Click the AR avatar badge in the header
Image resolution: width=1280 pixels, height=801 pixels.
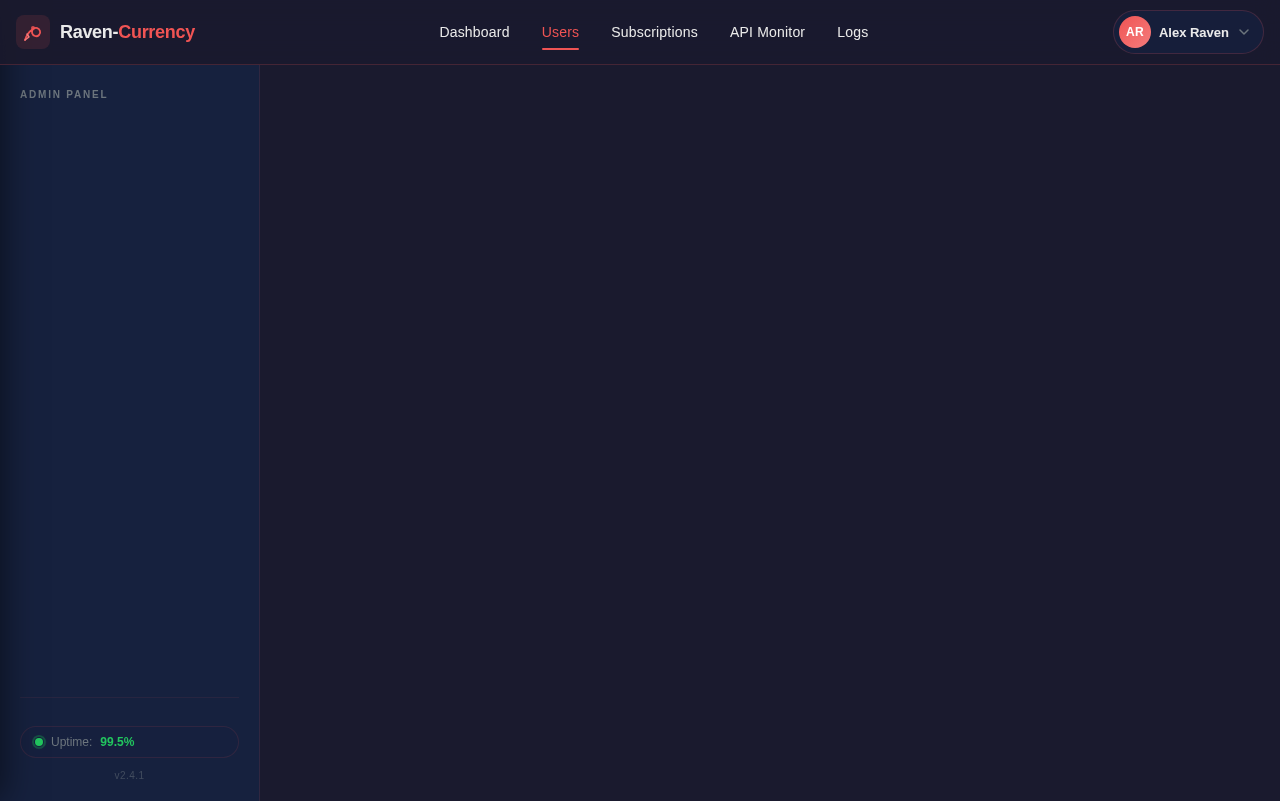[x=1135, y=32]
